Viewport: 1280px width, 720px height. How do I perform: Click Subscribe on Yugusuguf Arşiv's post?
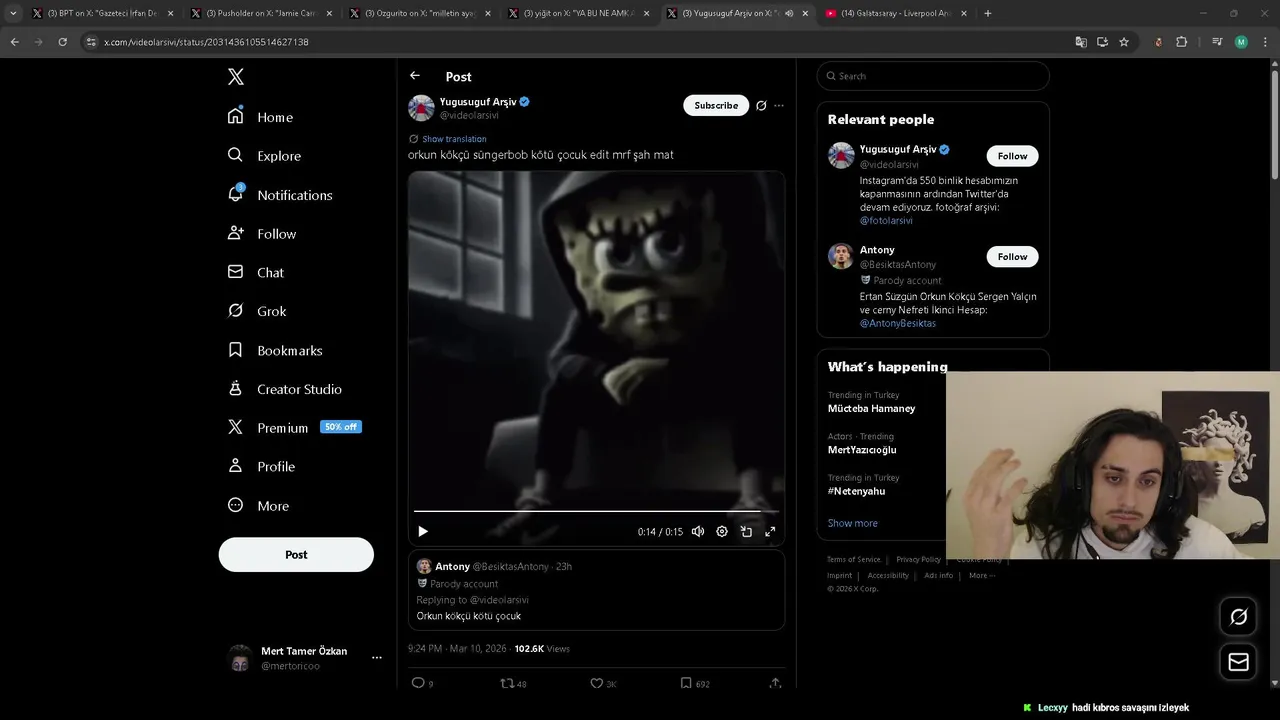(716, 105)
